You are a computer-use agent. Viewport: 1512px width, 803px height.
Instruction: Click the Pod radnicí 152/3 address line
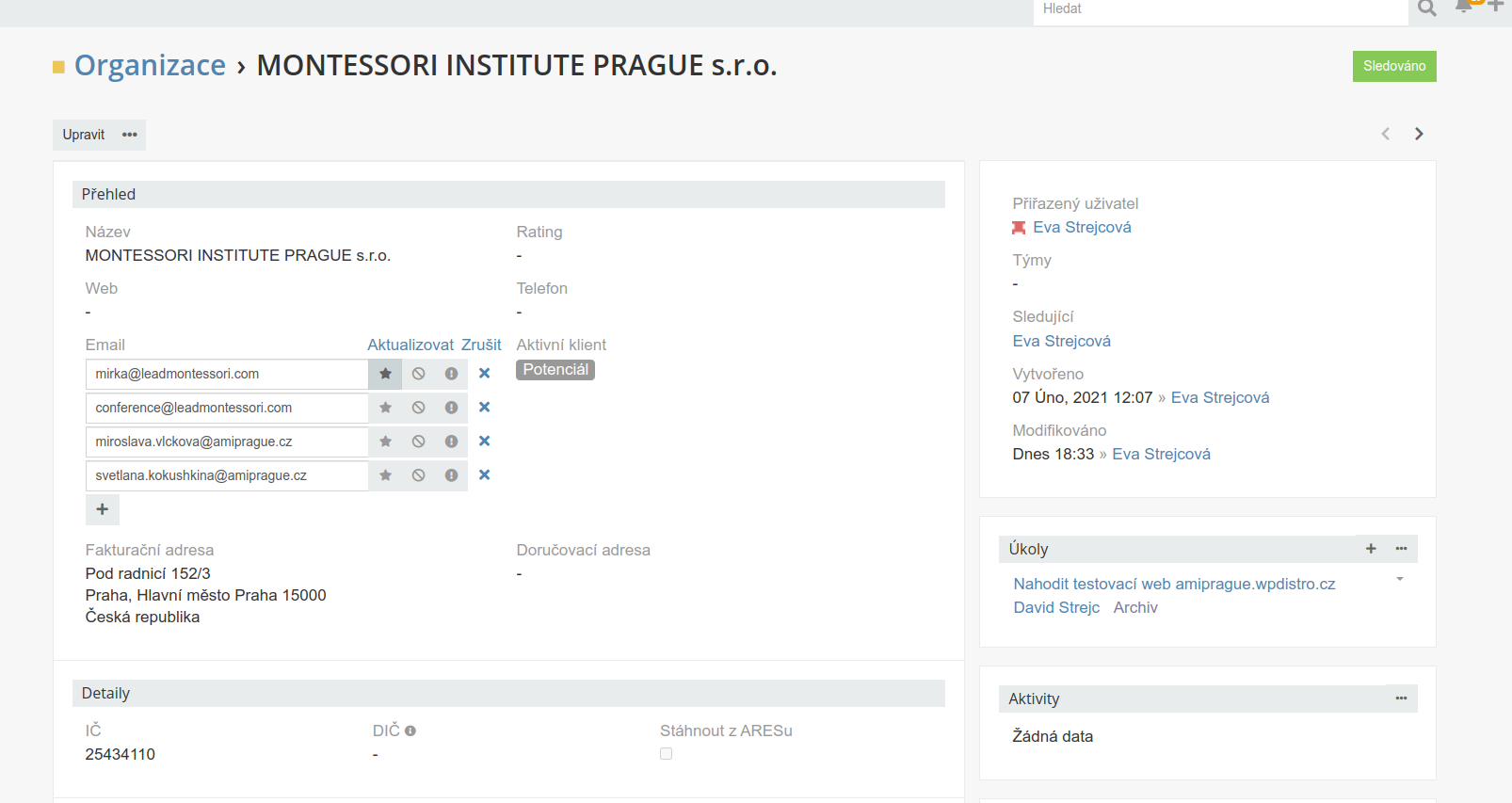click(148, 573)
